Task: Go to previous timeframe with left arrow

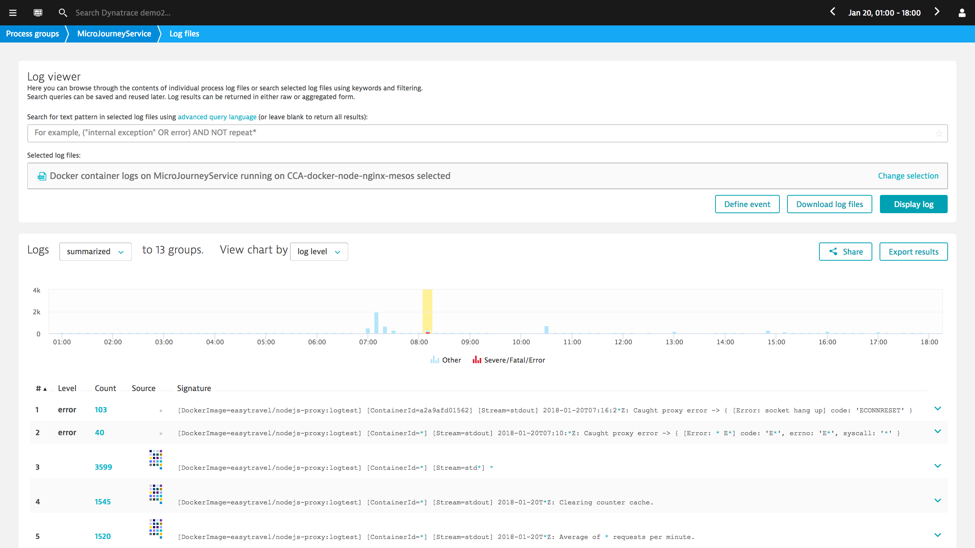Action: tap(833, 12)
